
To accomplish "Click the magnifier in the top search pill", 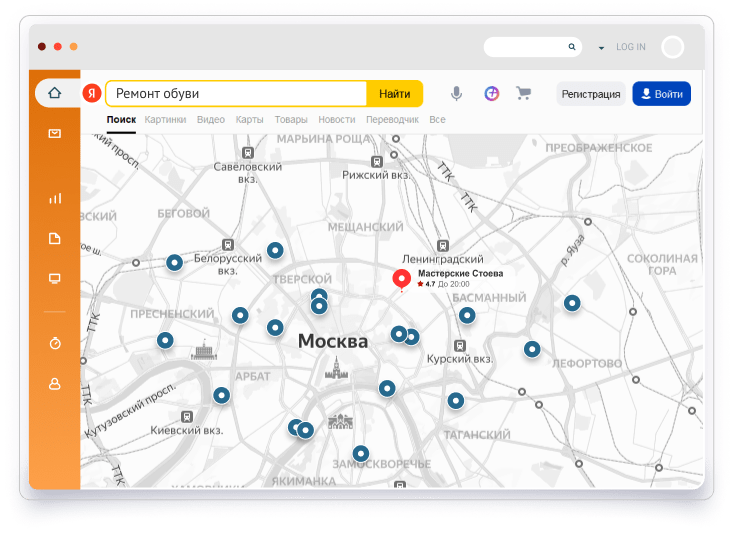I will pyautogui.click(x=572, y=47).
